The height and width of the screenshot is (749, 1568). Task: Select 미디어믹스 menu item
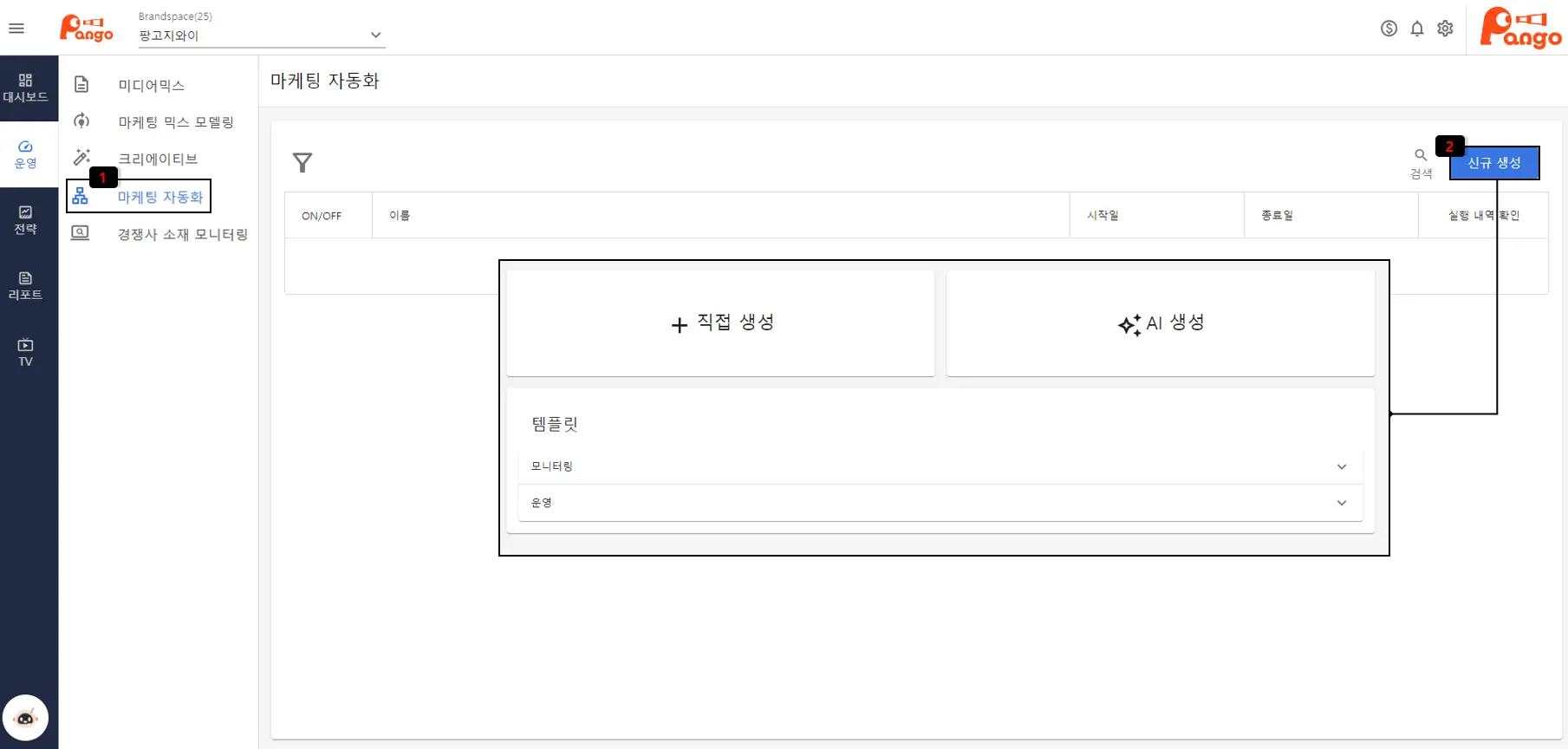[152, 85]
